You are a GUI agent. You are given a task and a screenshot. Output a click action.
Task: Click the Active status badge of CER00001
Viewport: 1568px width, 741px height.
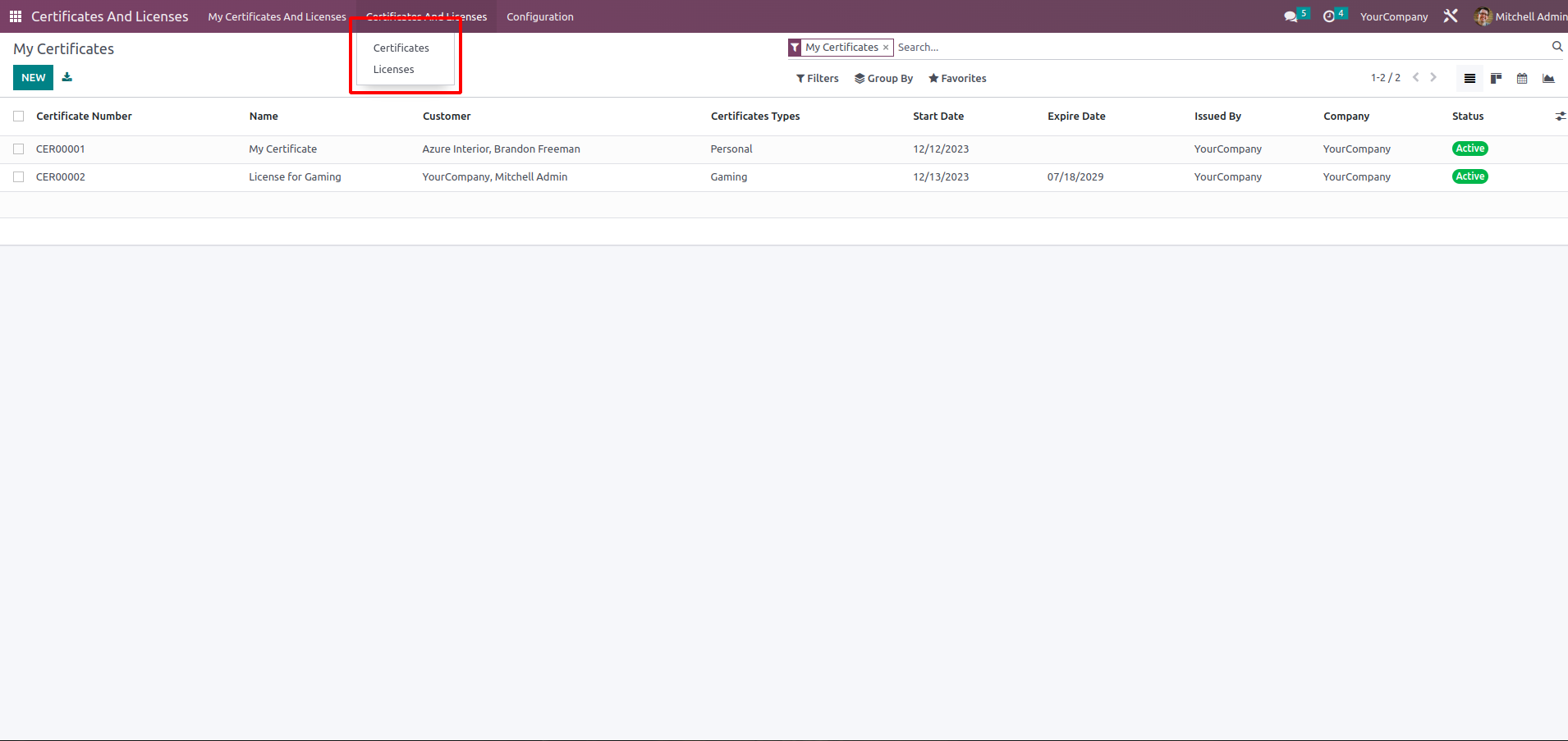tap(1469, 149)
